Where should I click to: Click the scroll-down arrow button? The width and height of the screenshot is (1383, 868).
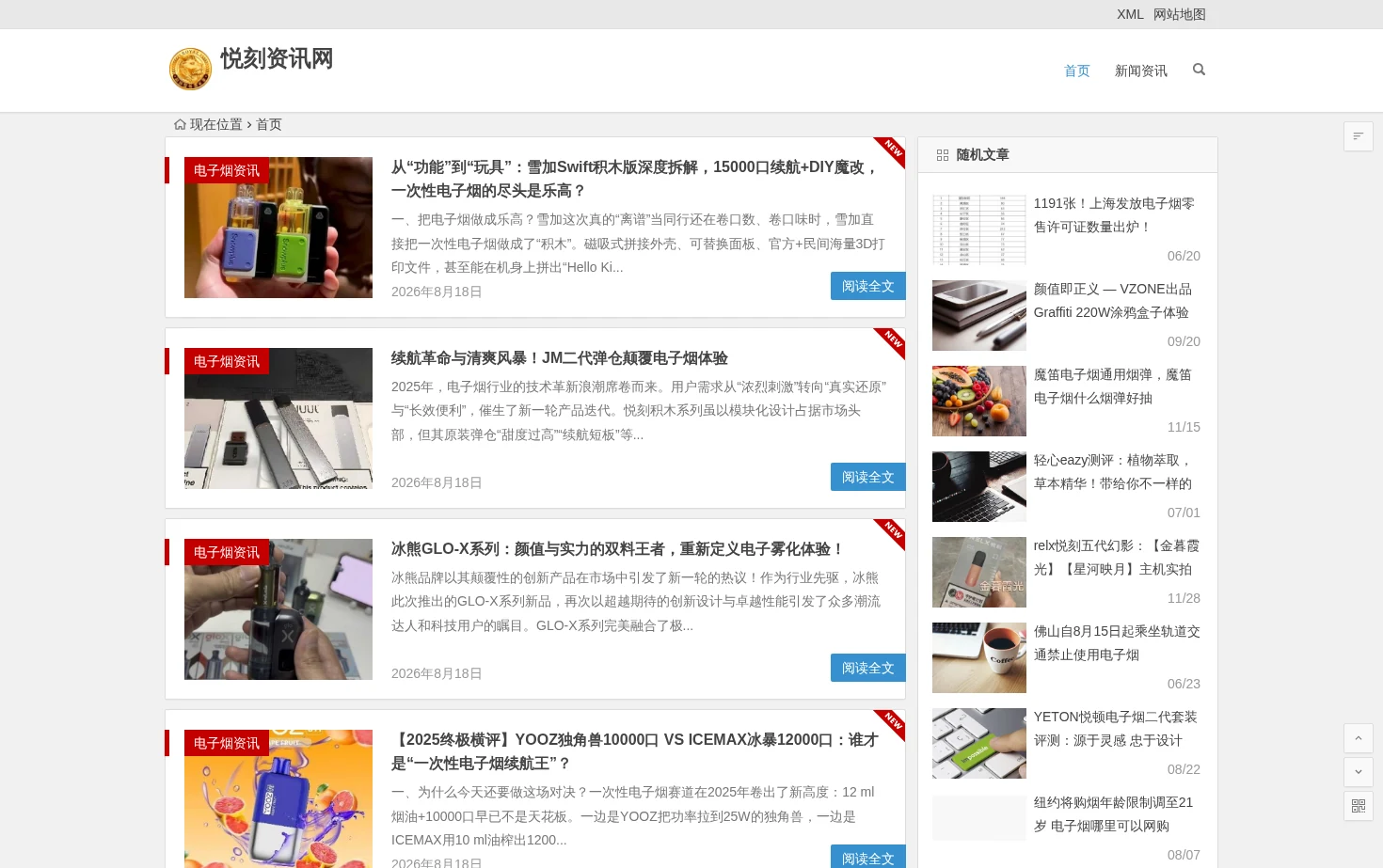(x=1359, y=772)
